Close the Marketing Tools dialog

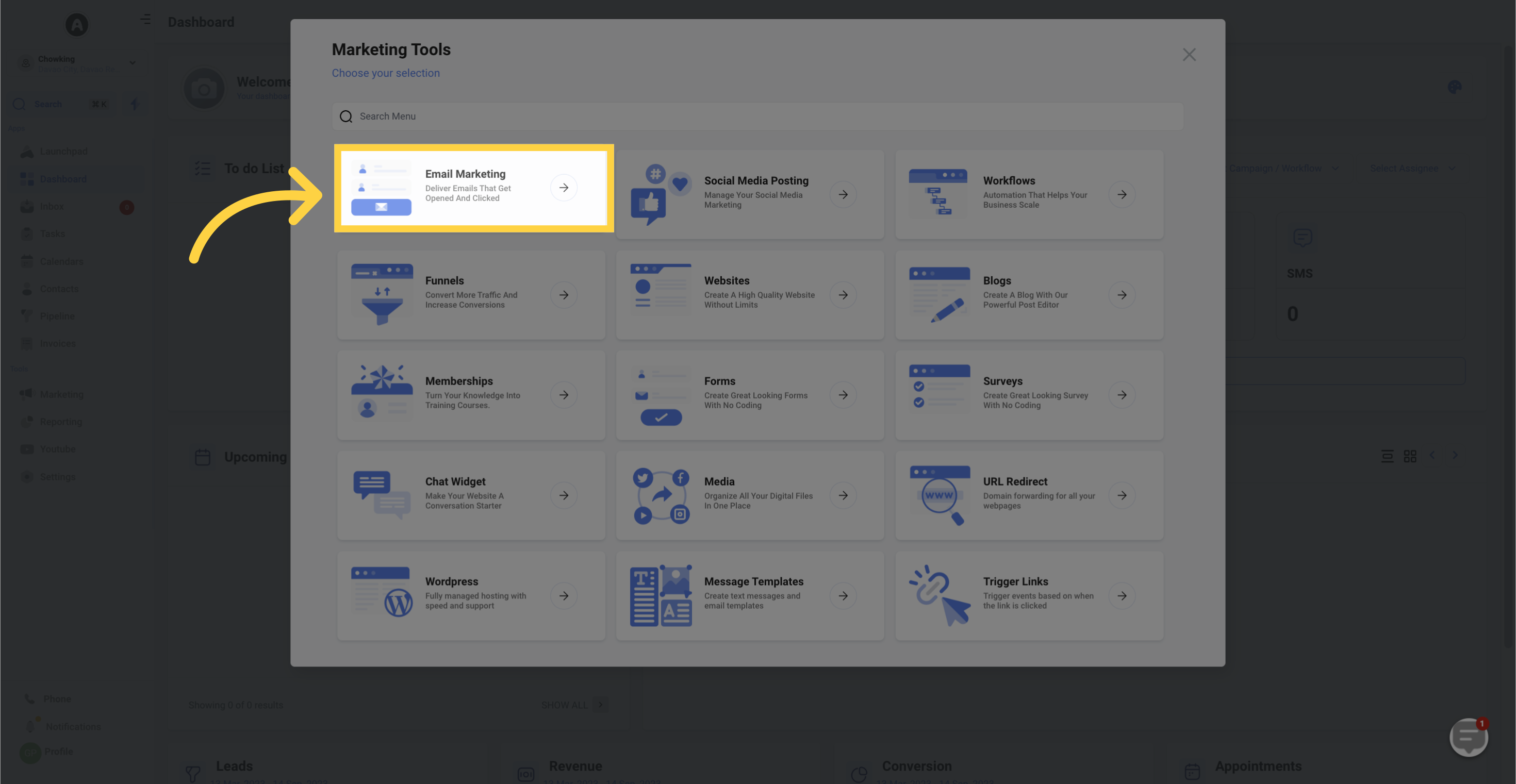(x=1189, y=55)
